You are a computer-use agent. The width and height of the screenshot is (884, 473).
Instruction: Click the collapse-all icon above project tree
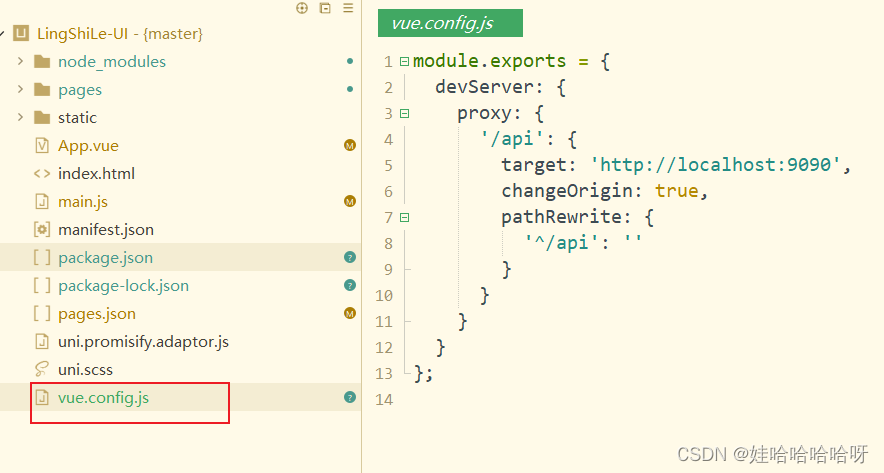(325, 8)
